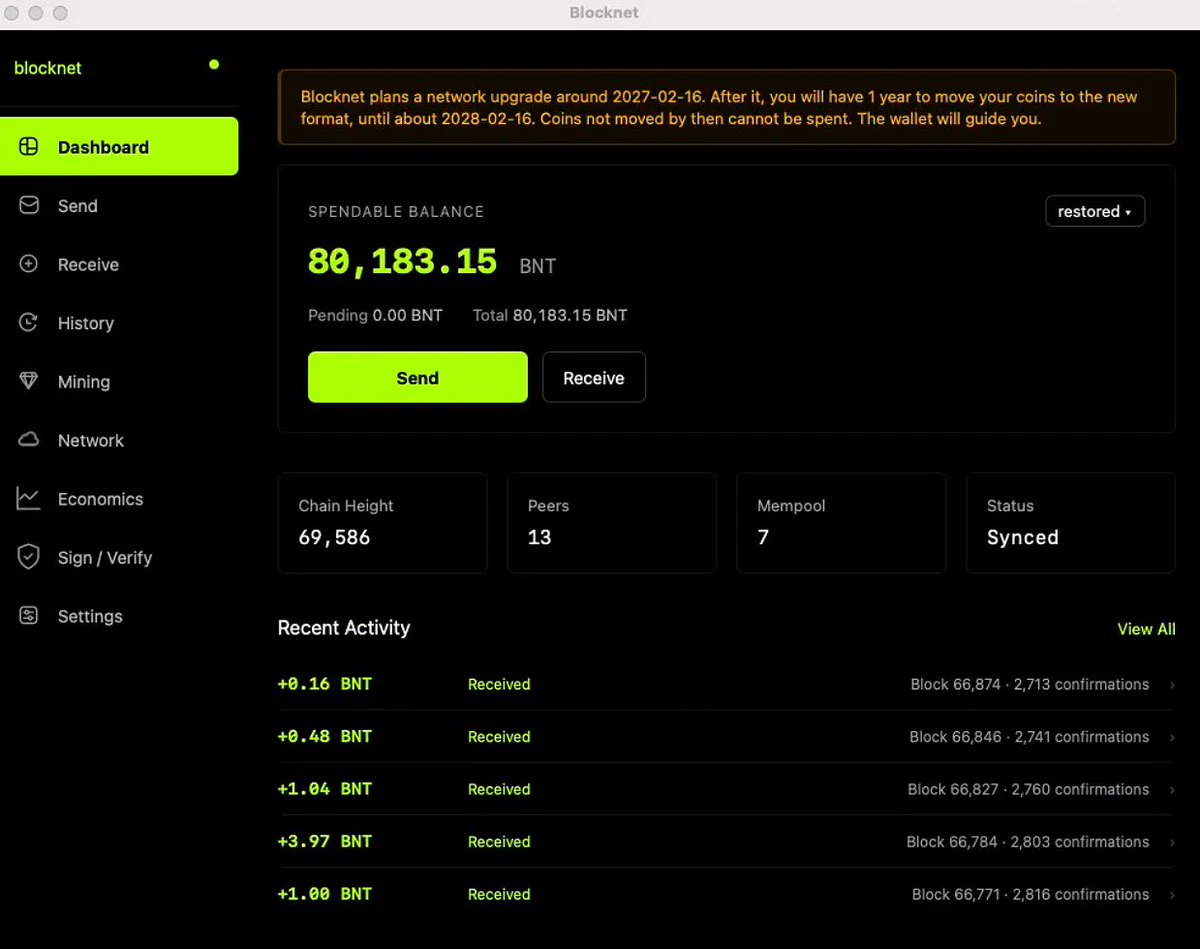Switch to the Network sidebar item

click(x=119, y=440)
